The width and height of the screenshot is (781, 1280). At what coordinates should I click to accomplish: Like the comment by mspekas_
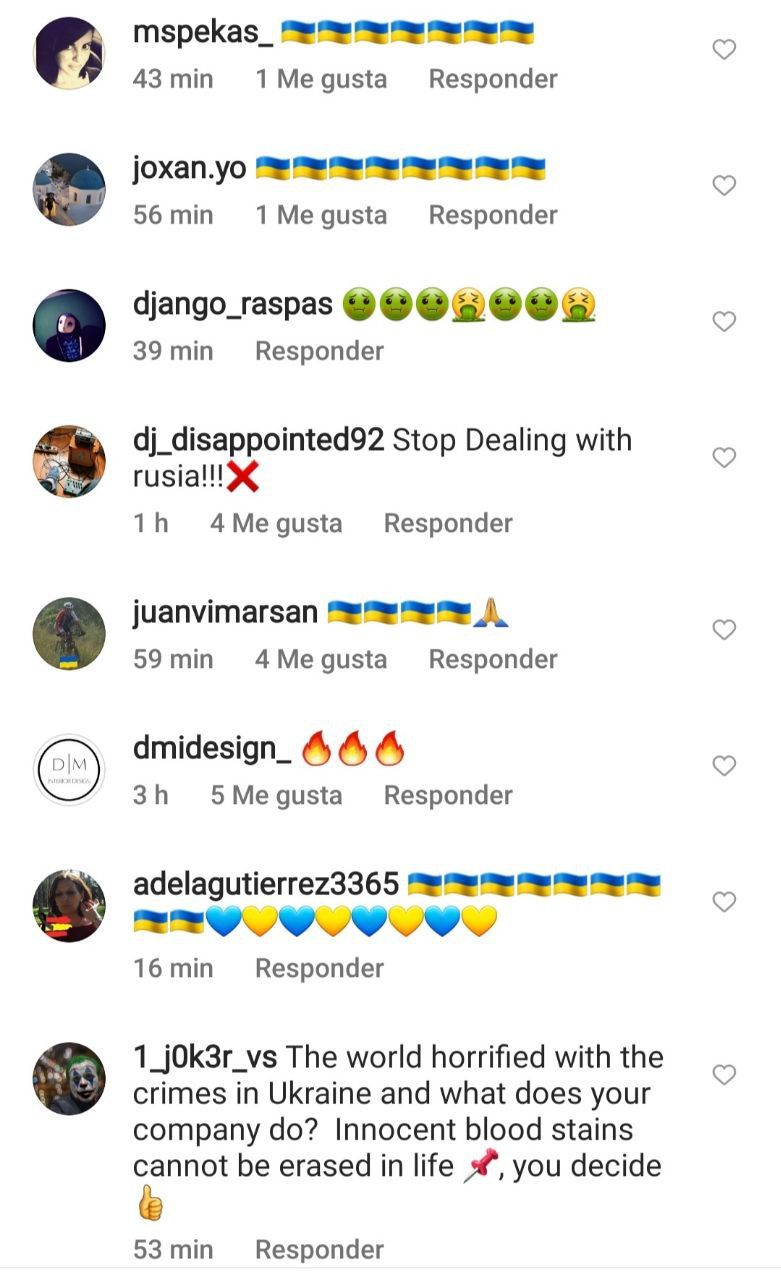724,50
